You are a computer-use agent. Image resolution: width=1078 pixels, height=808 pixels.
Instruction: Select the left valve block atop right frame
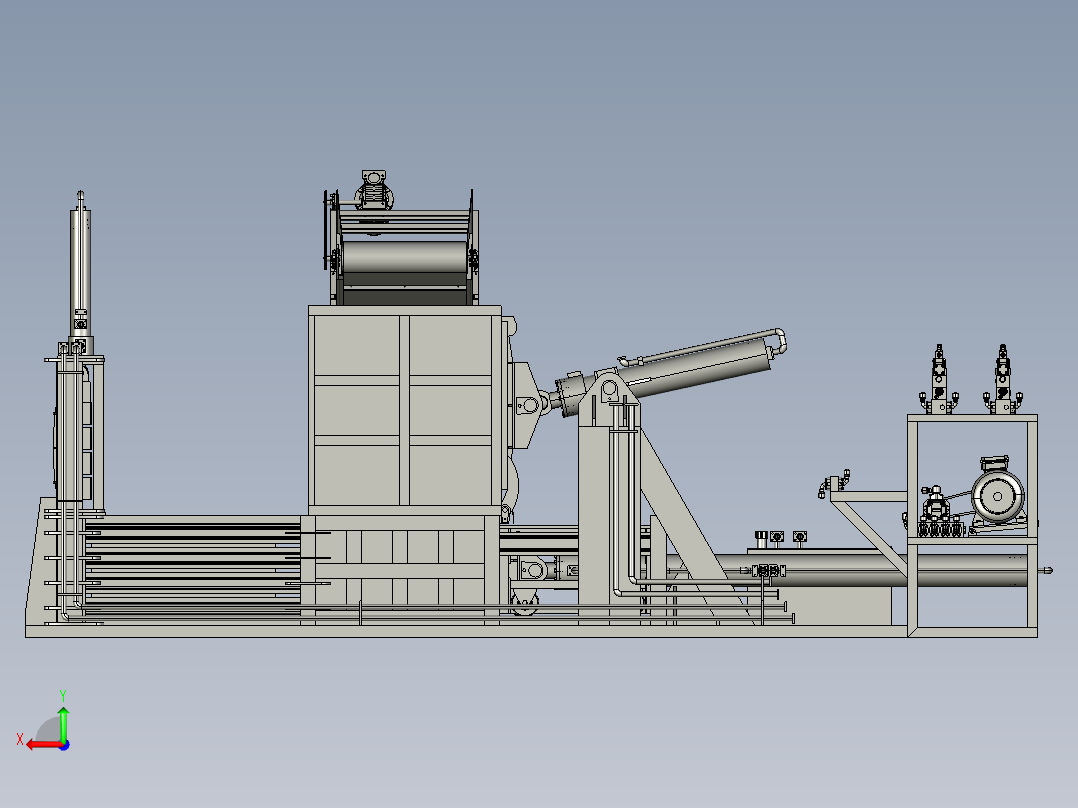pos(938,380)
